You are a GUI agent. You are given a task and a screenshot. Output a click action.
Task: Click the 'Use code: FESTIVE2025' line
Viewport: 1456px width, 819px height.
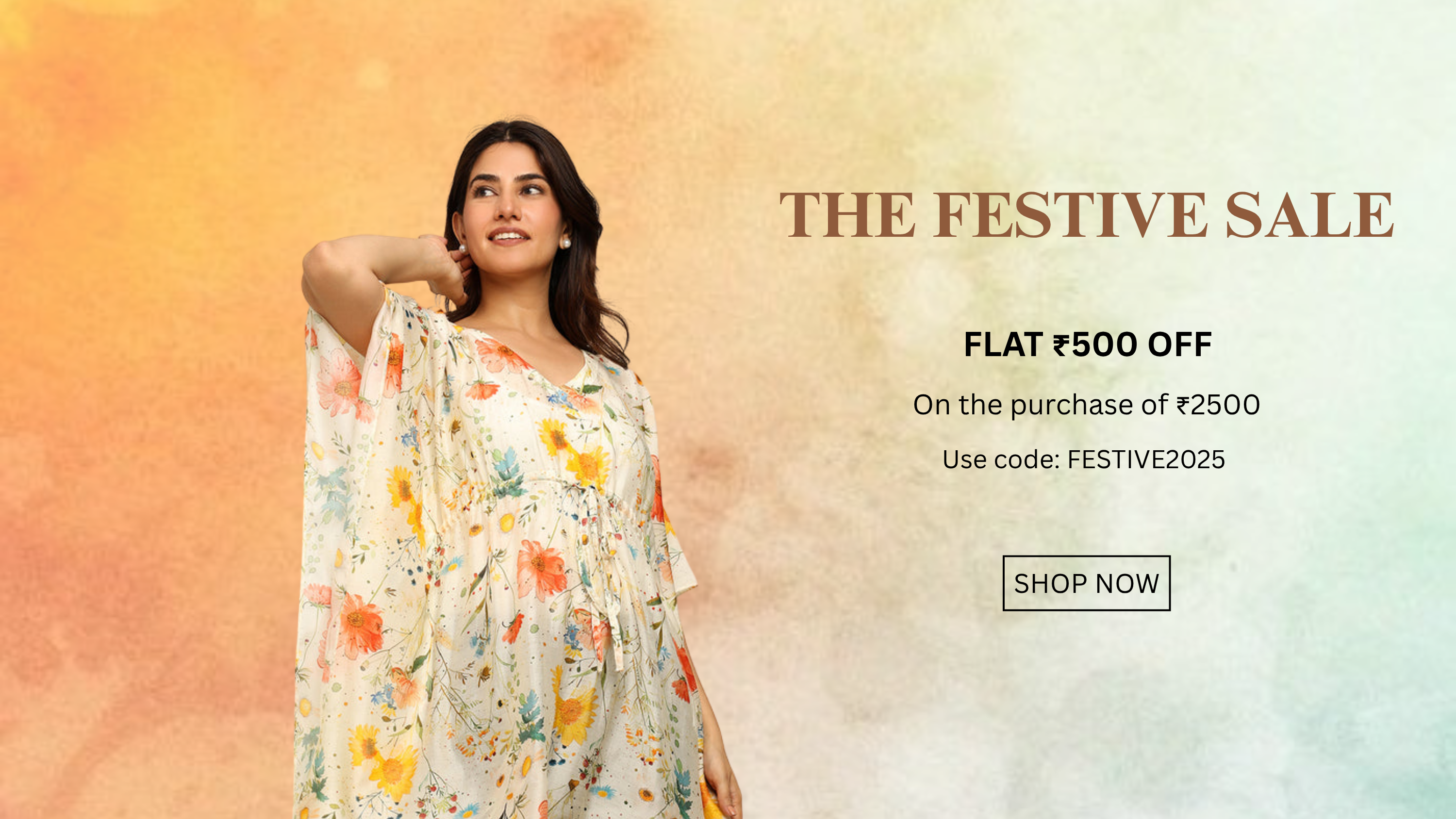[x=1084, y=459]
